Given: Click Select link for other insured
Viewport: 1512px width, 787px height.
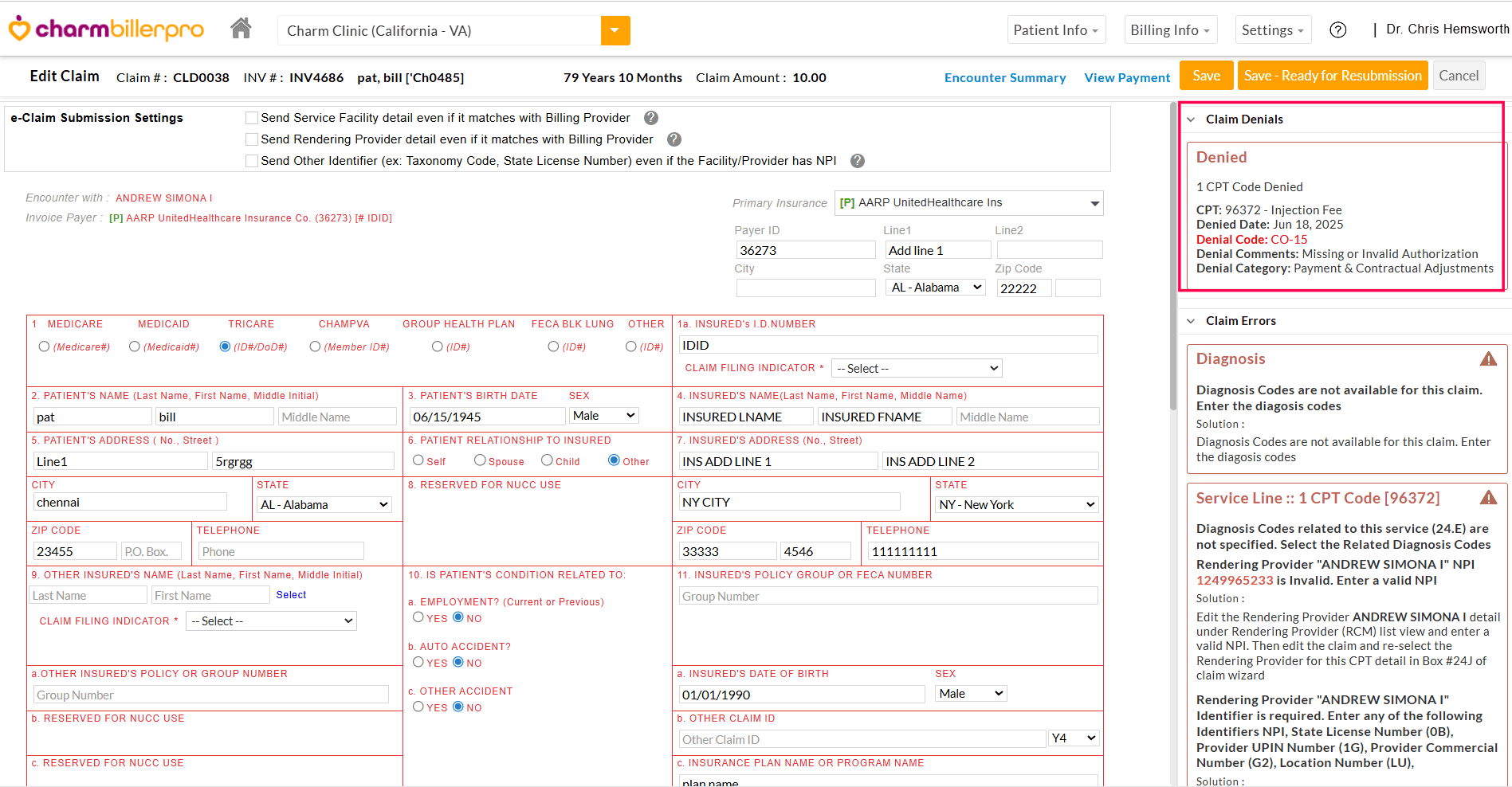Looking at the screenshot, I should [291, 595].
